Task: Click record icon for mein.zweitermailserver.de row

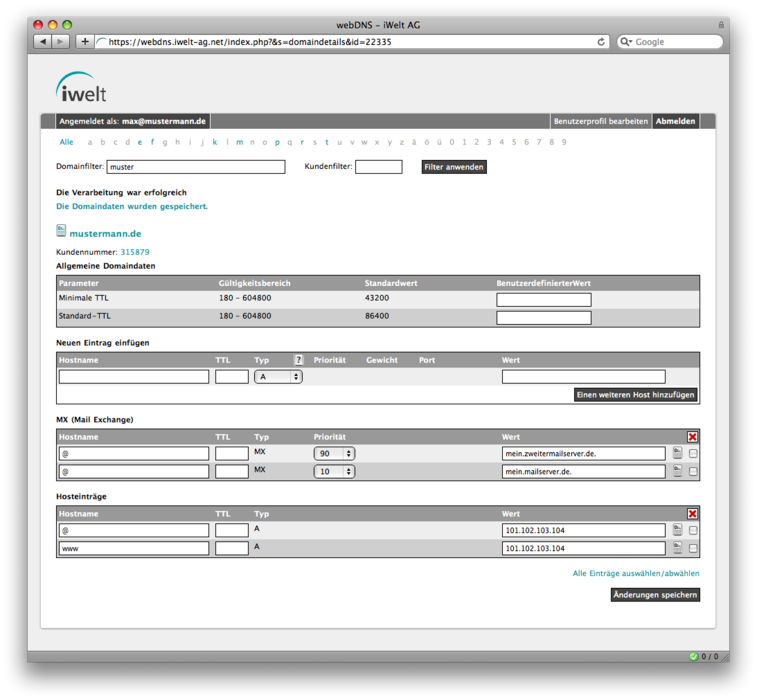Action: point(677,453)
